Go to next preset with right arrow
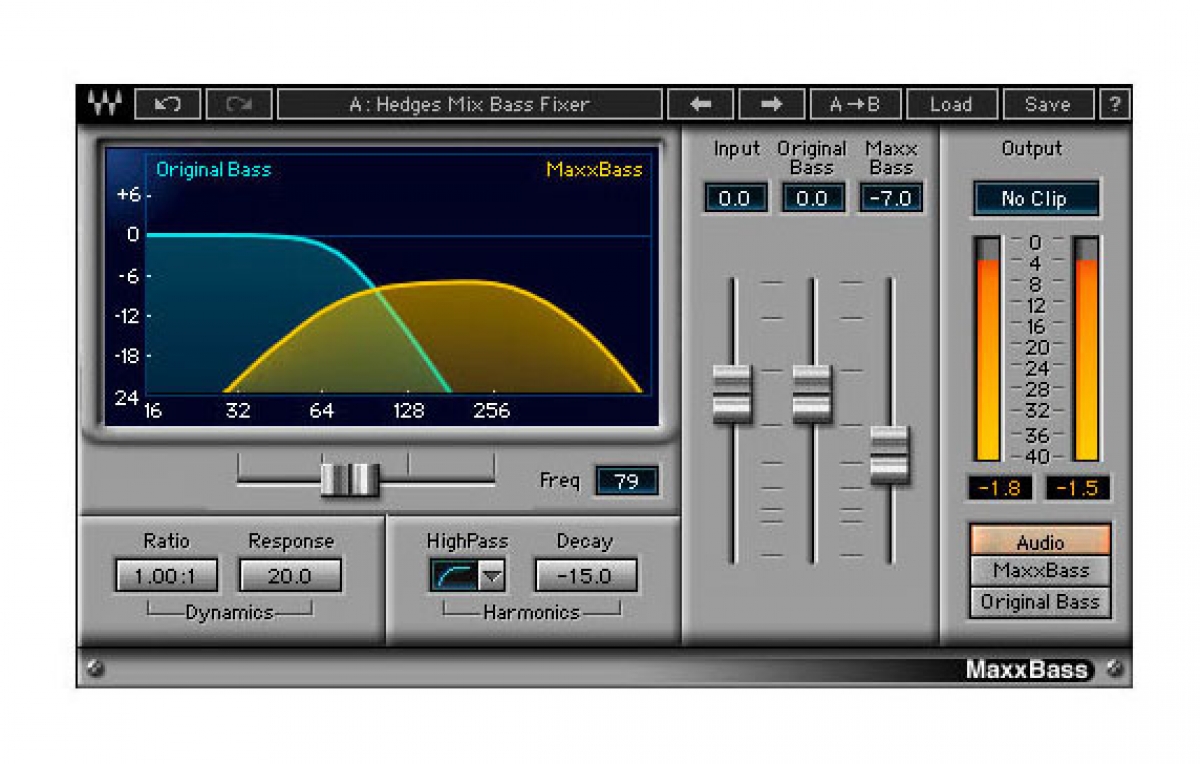 click(x=770, y=104)
